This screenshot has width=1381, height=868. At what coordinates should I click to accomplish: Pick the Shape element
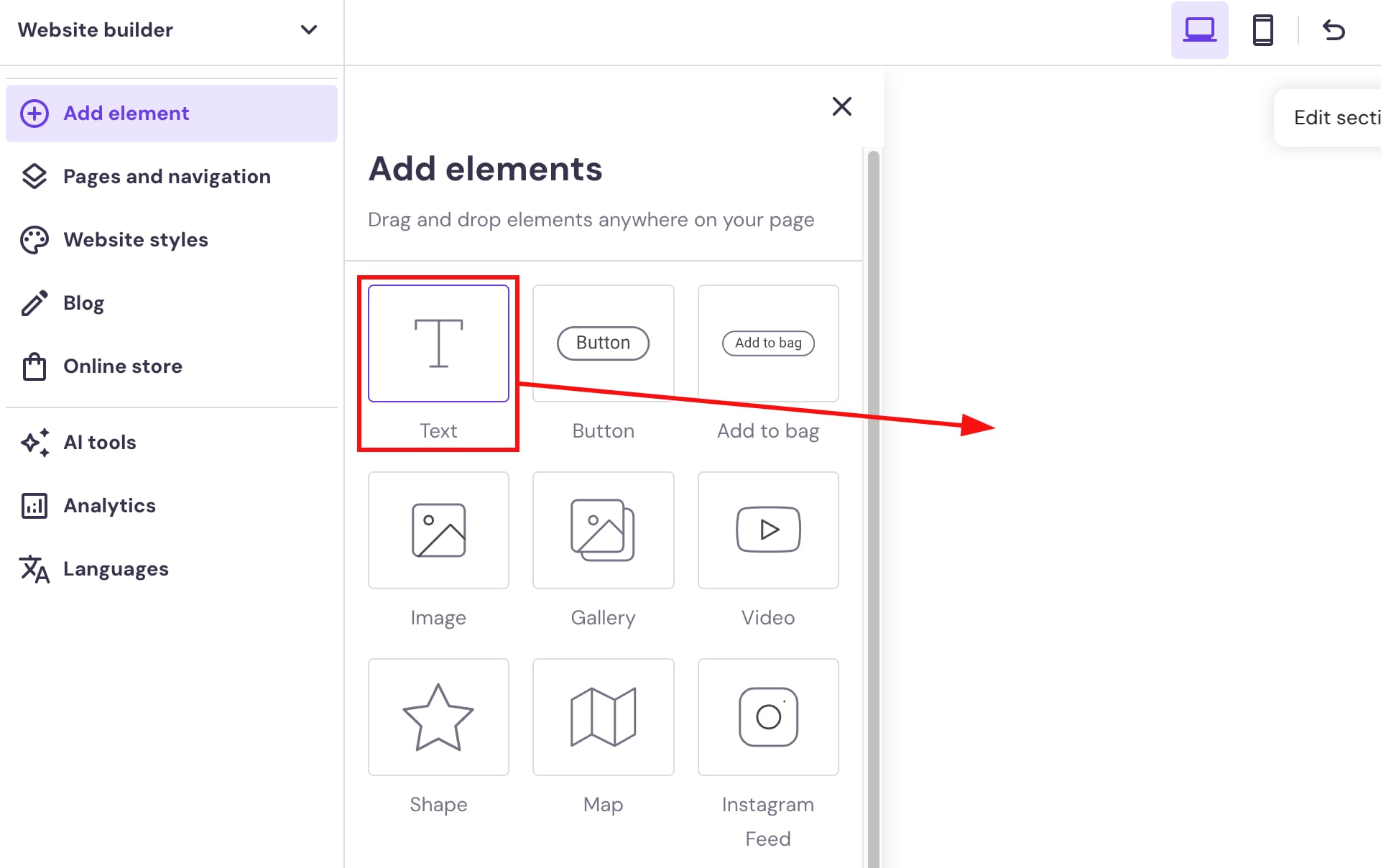click(x=438, y=717)
